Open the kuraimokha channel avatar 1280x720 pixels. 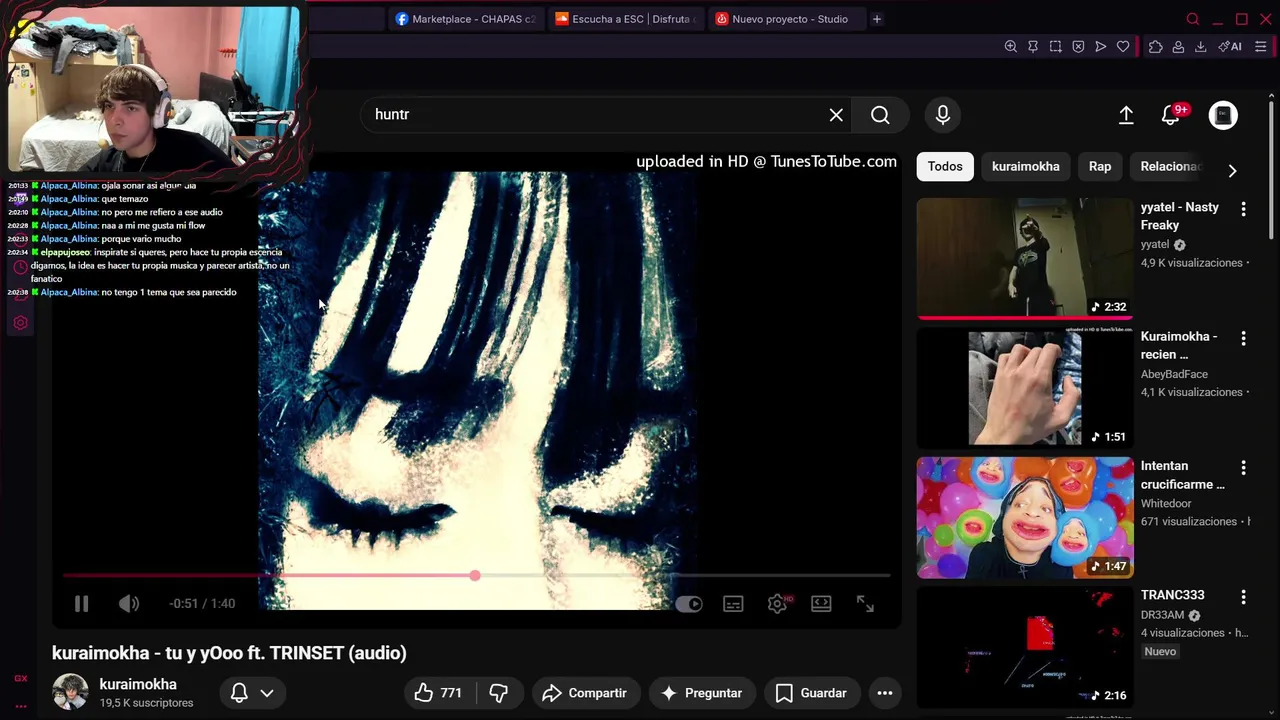click(x=70, y=692)
